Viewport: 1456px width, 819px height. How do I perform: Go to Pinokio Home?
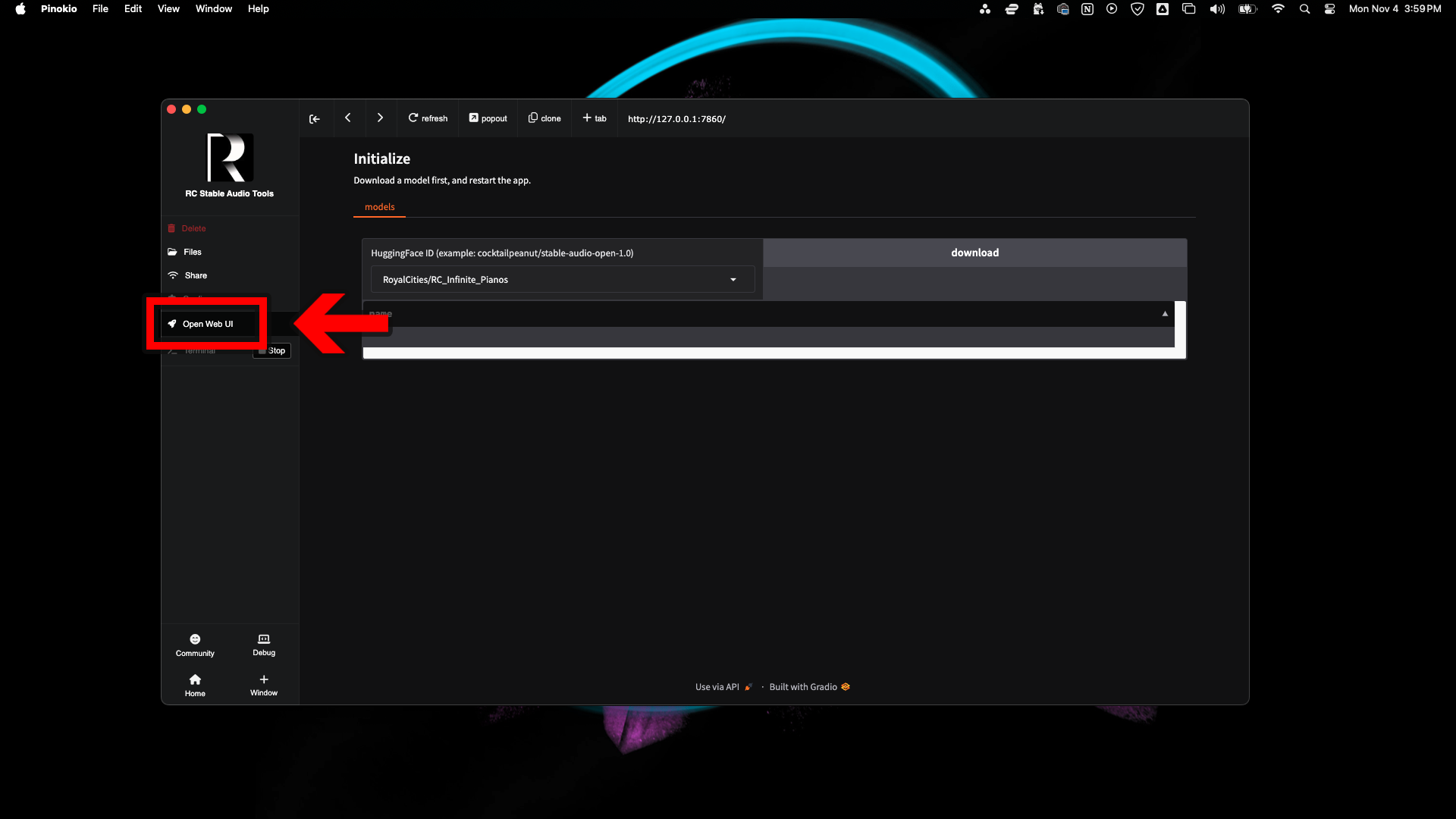195,686
